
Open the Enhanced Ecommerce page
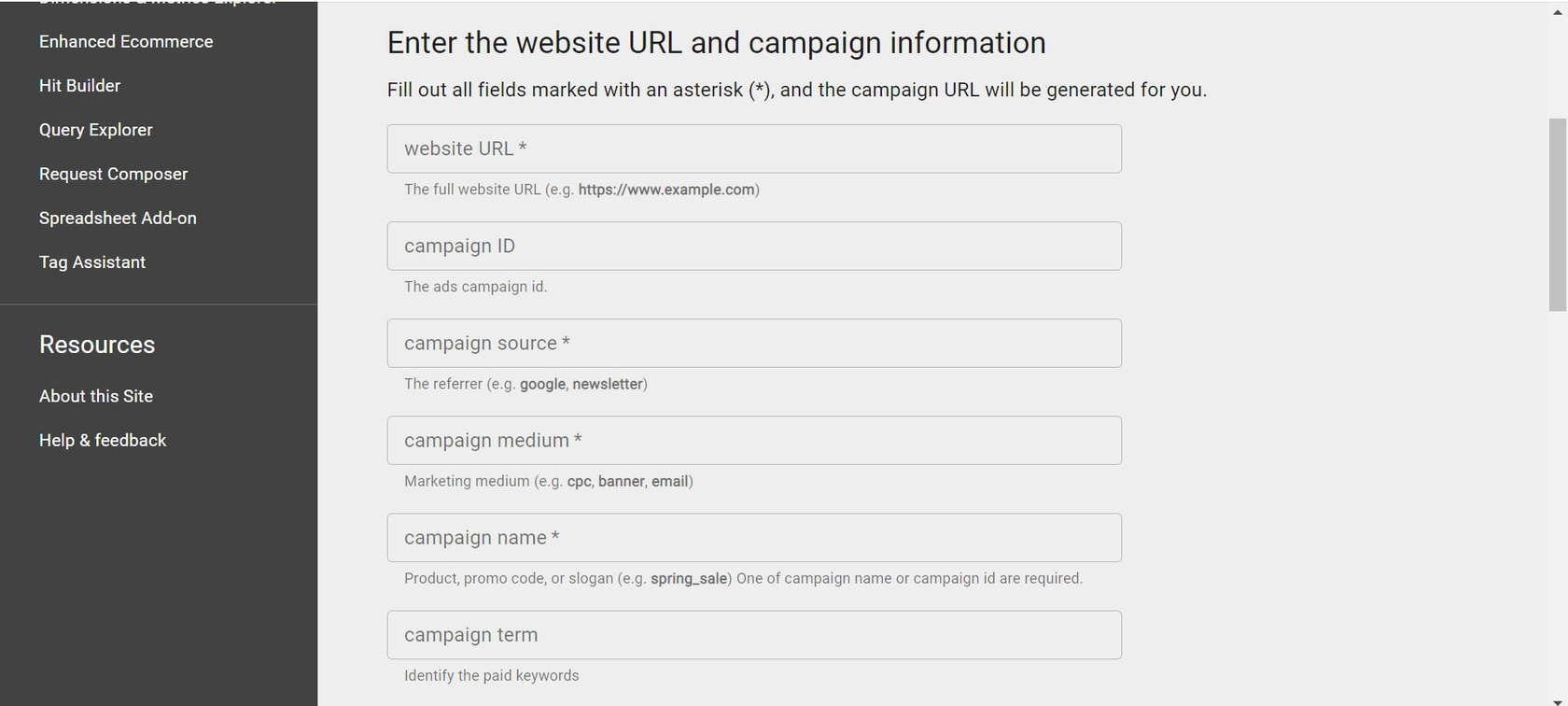126,41
